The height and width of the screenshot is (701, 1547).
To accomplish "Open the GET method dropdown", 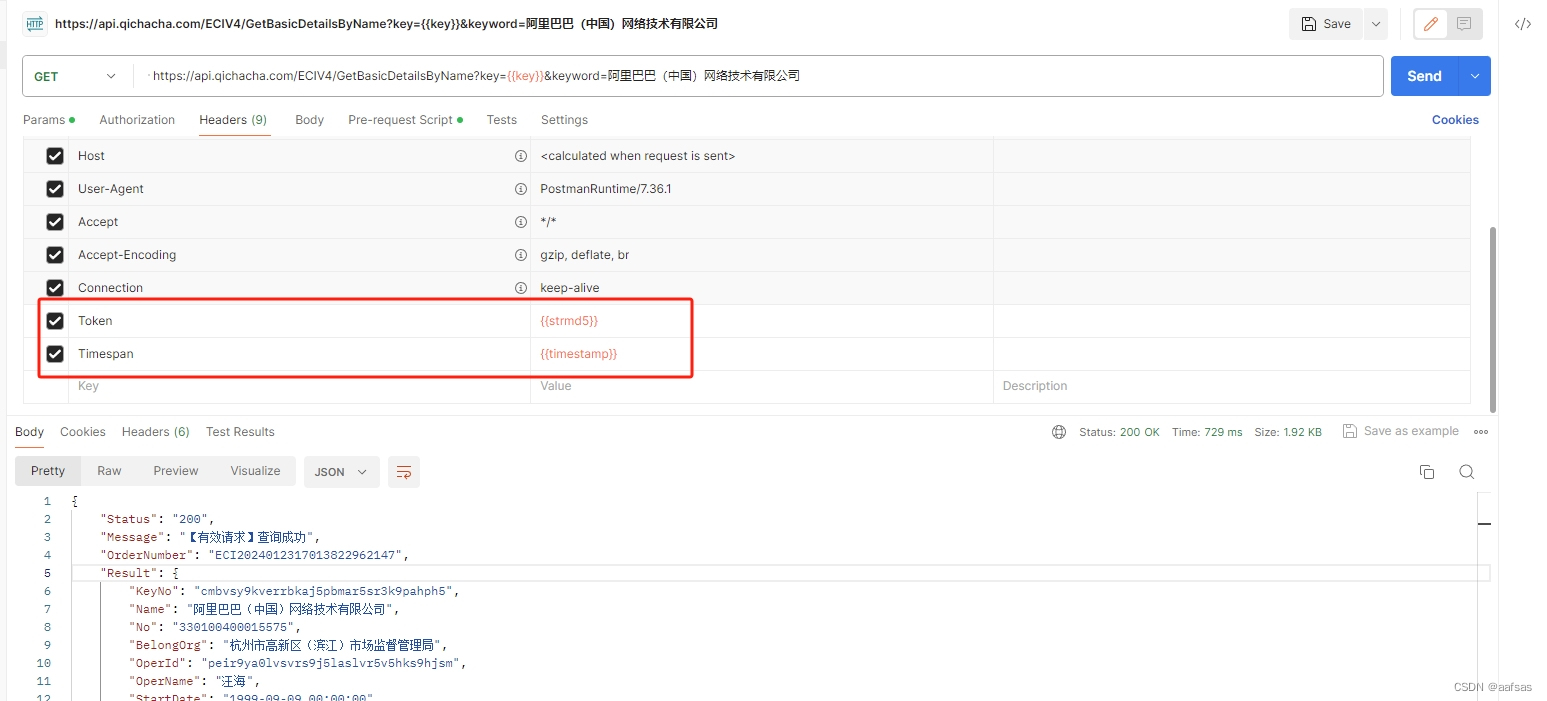I will (x=76, y=76).
